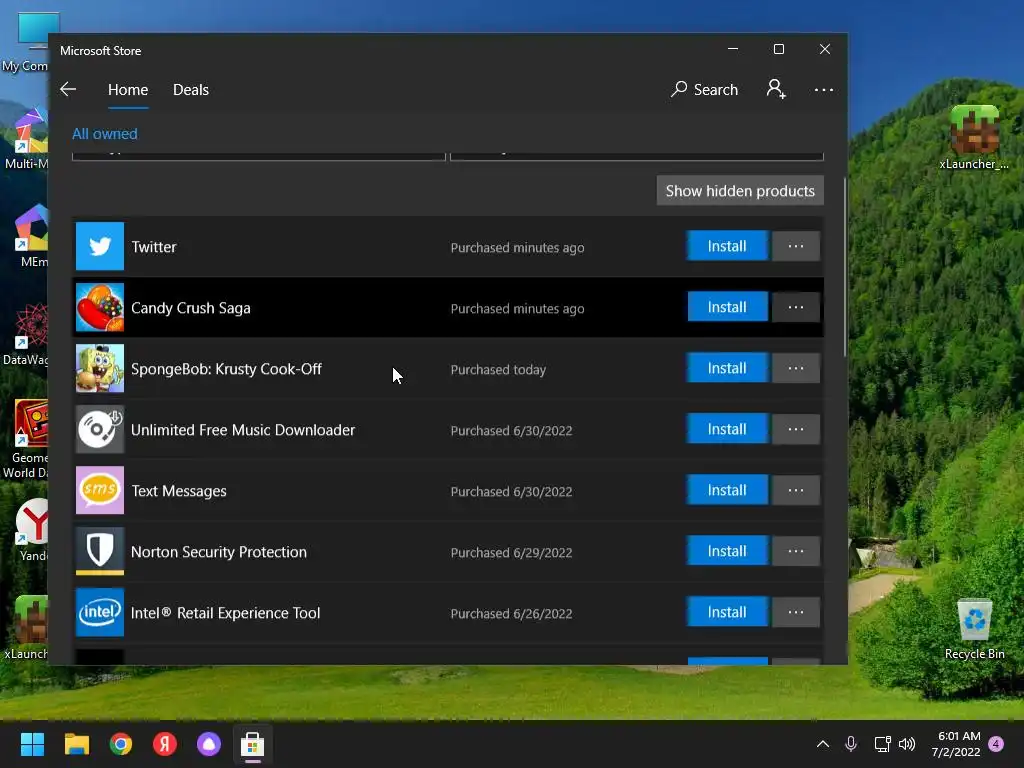The image size is (1024, 768).
Task: Show hidden tray icons chevron
Action: pos(823,744)
